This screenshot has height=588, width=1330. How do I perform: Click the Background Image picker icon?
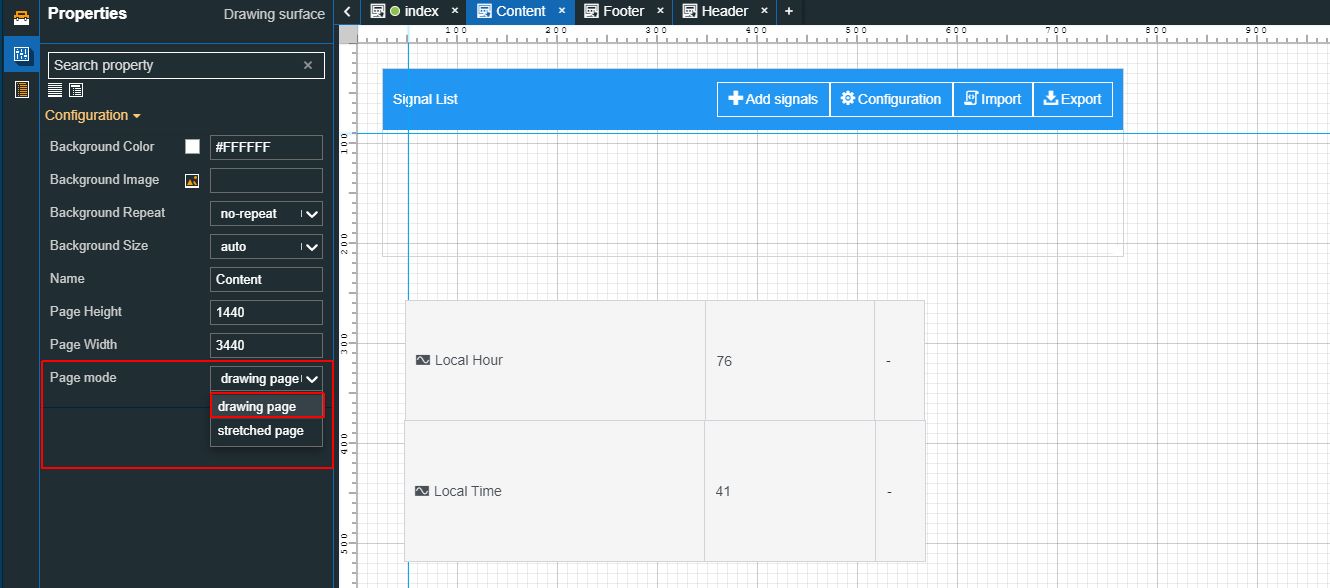[193, 181]
